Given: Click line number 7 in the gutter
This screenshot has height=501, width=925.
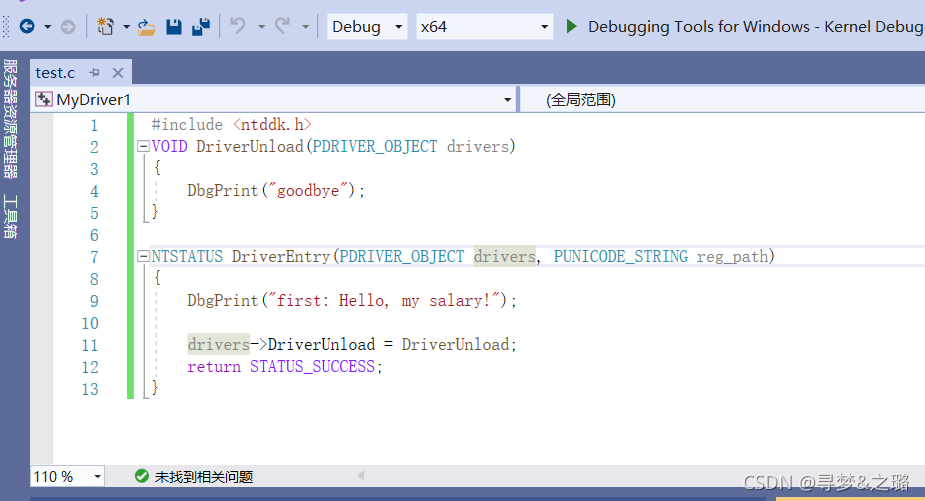Looking at the screenshot, I should tap(94, 257).
